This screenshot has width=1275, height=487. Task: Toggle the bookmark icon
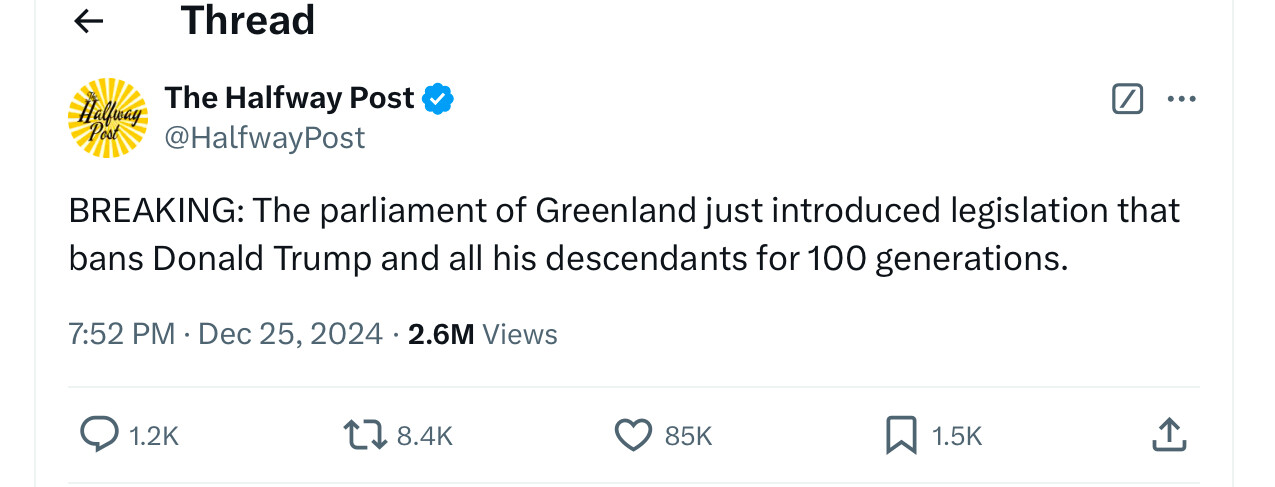pos(901,434)
